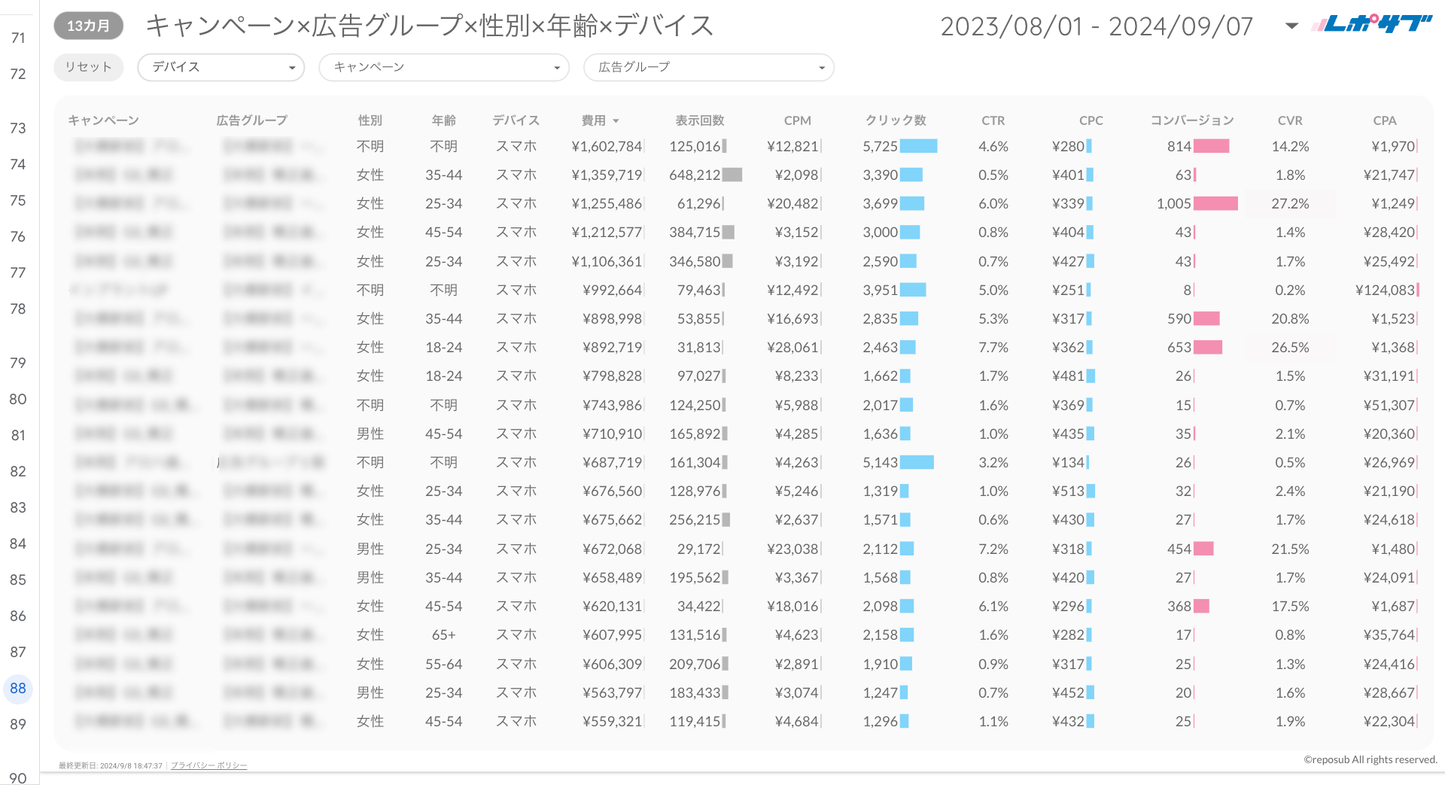Open the デバイス filter dropdown
Image resolution: width=1445 pixels, height=785 pixels.
pos(221,67)
